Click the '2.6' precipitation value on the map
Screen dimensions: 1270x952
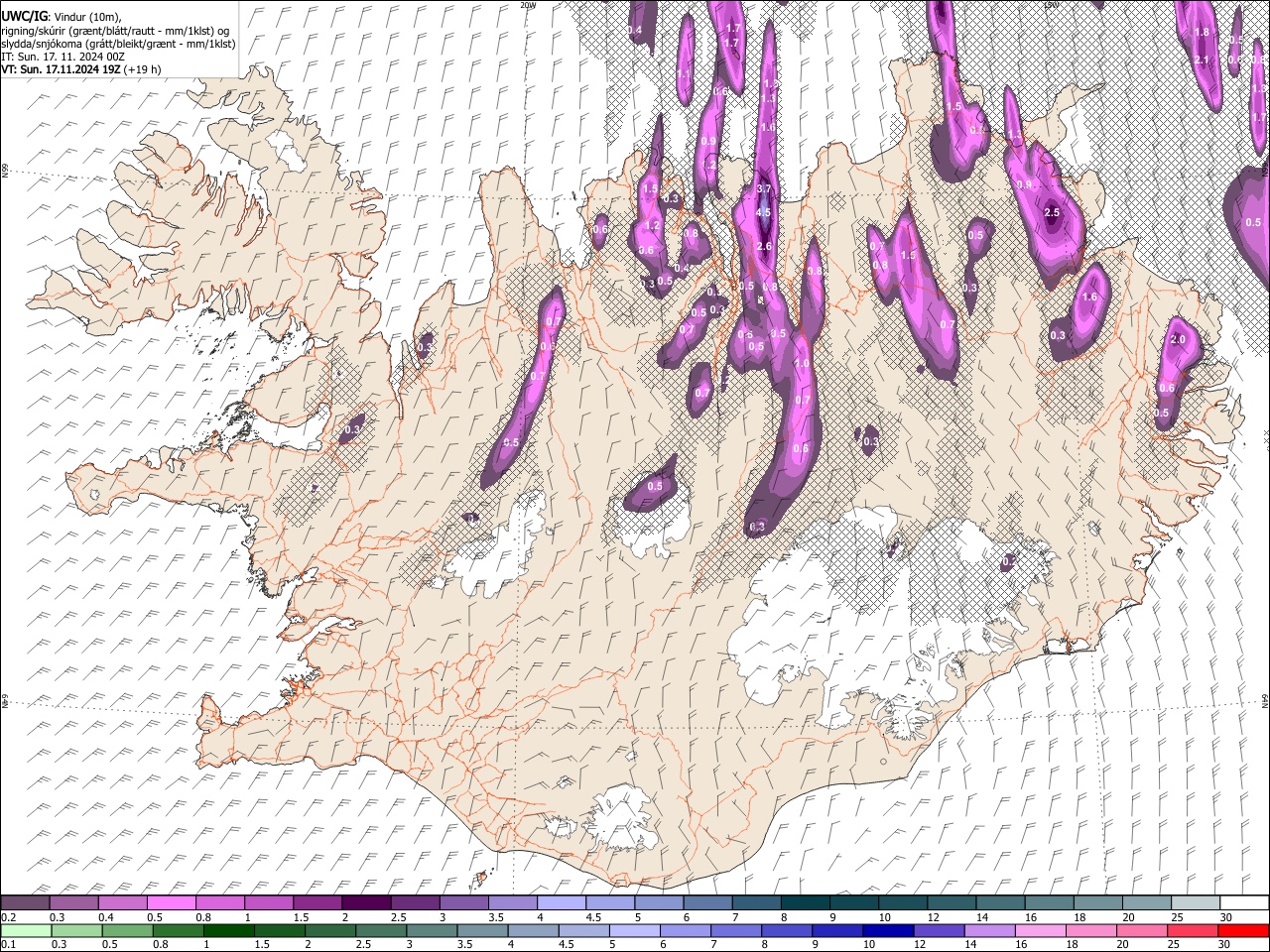point(764,247)
